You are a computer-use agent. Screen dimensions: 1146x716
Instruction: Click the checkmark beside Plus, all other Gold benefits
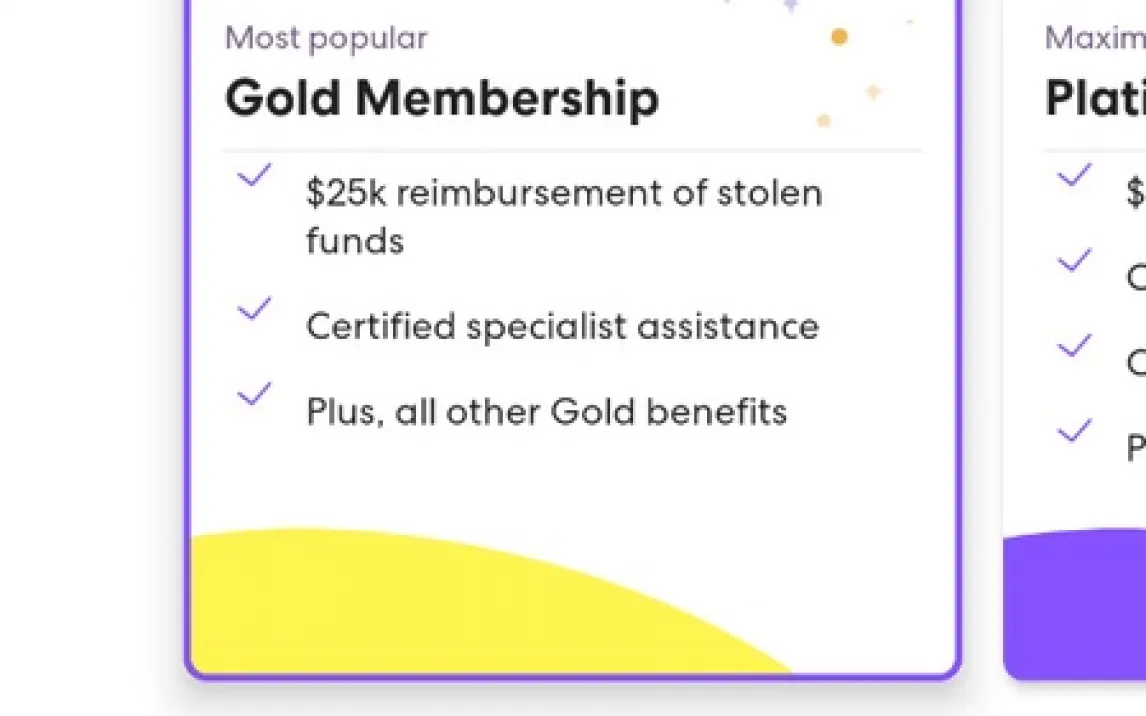coord(254,395)
